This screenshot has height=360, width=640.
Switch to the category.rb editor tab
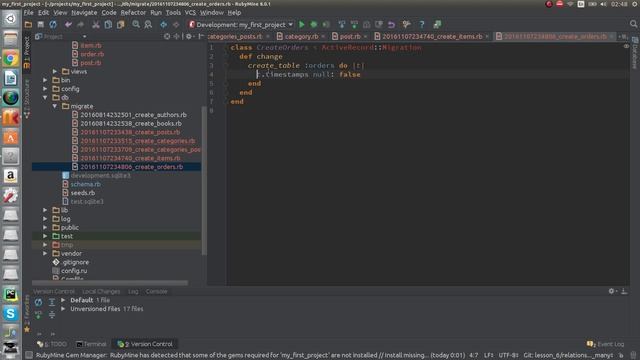[x=301, y=37]
